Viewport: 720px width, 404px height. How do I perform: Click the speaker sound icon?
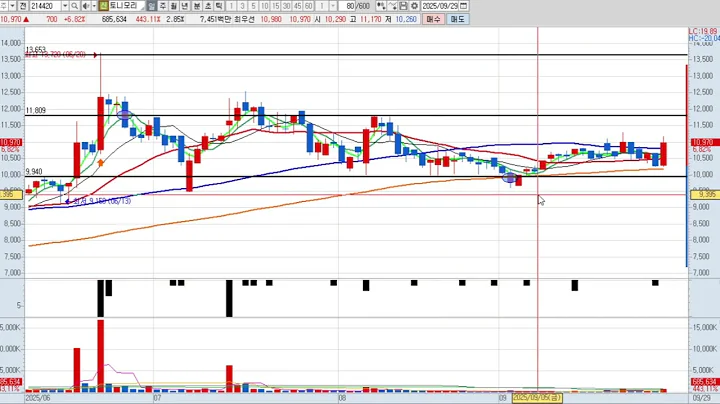86,6
